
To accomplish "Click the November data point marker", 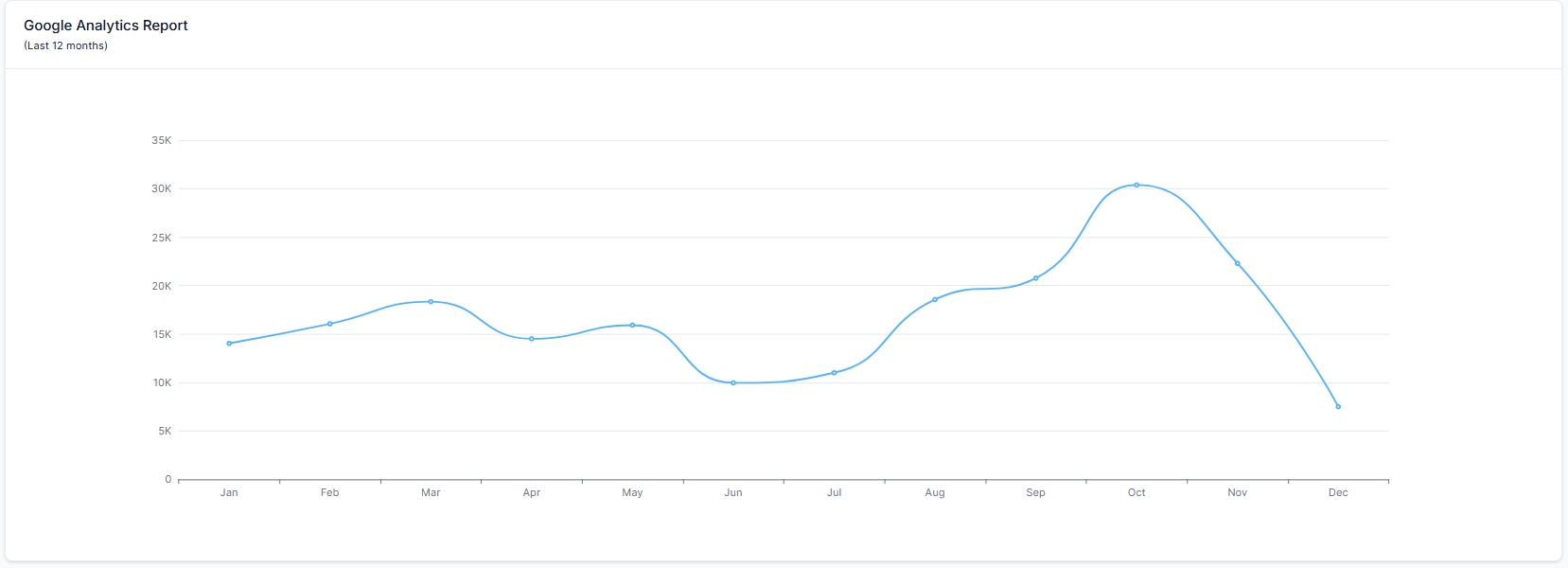I will [x=1238, y=263].
